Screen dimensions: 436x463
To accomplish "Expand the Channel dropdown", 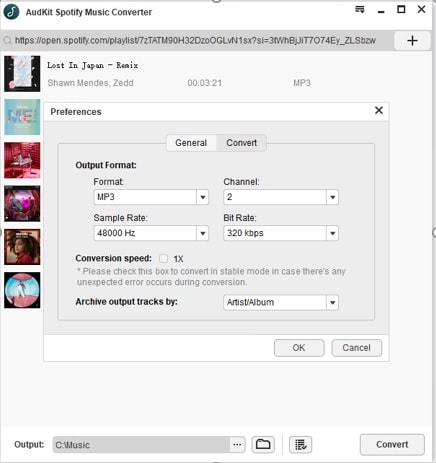I will tap(281, 197).
